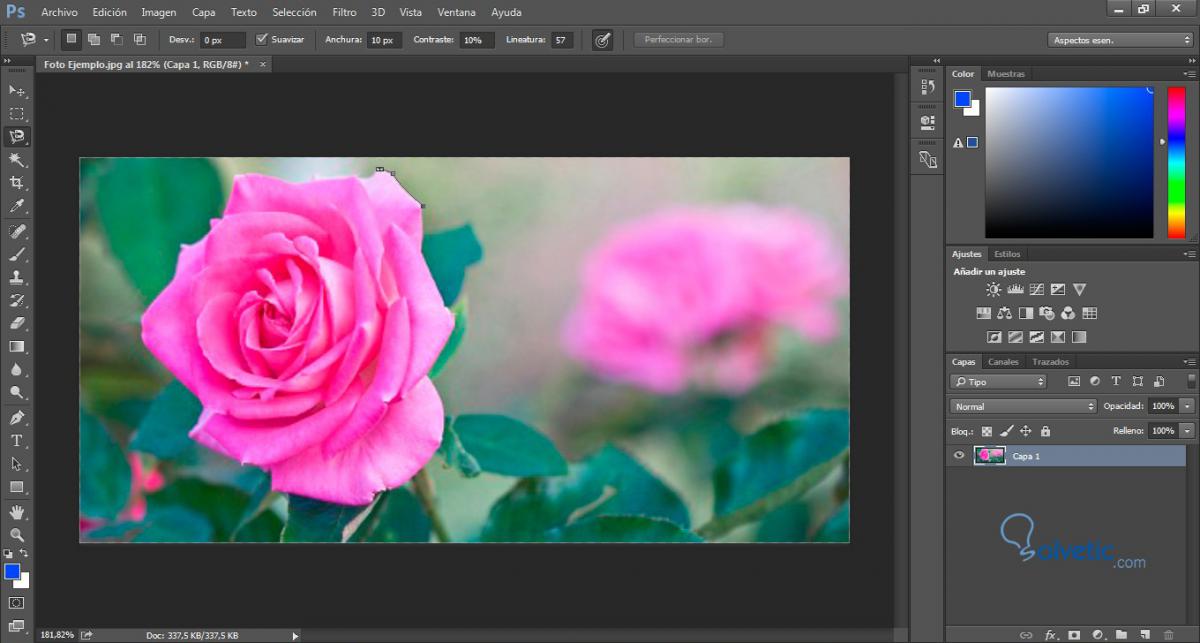
Task: Open the Aspectos esen. workspace dropdown
Action: (x=1119, y=40)
